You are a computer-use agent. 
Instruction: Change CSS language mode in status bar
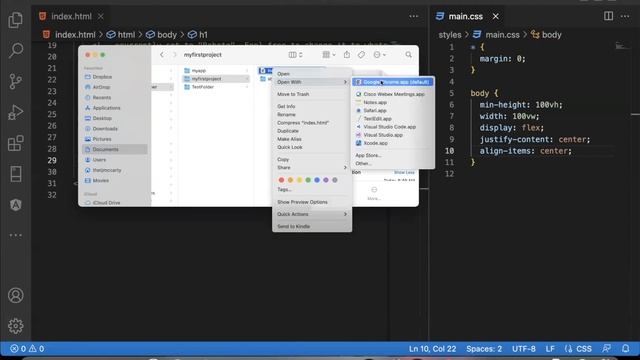click(584, 349)
